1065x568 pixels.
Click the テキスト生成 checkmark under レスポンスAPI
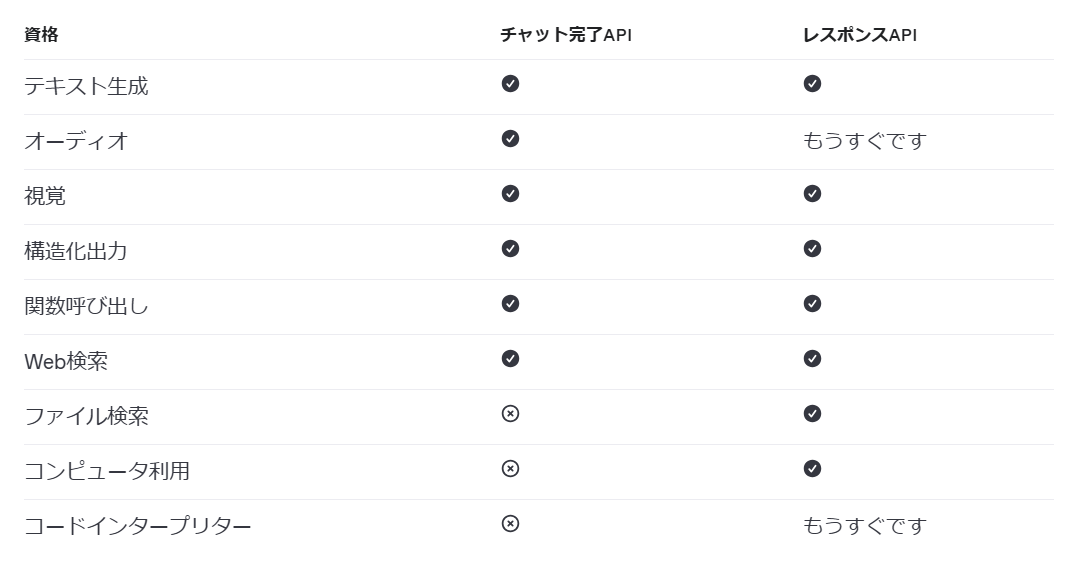[x=812, y=84]
